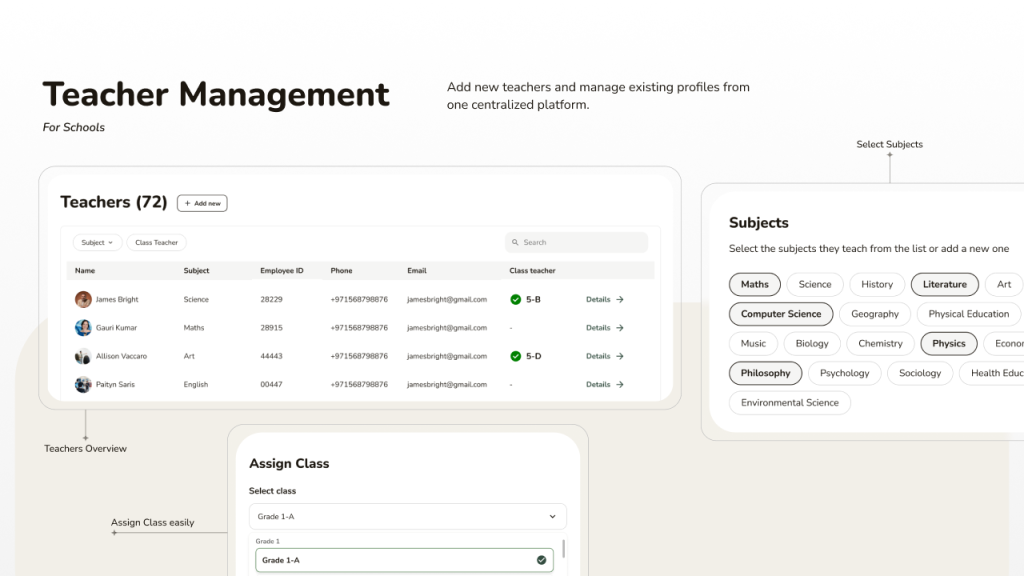
Task: Click checkmark icon on Grade 1-A option
Action: point(541,560)
